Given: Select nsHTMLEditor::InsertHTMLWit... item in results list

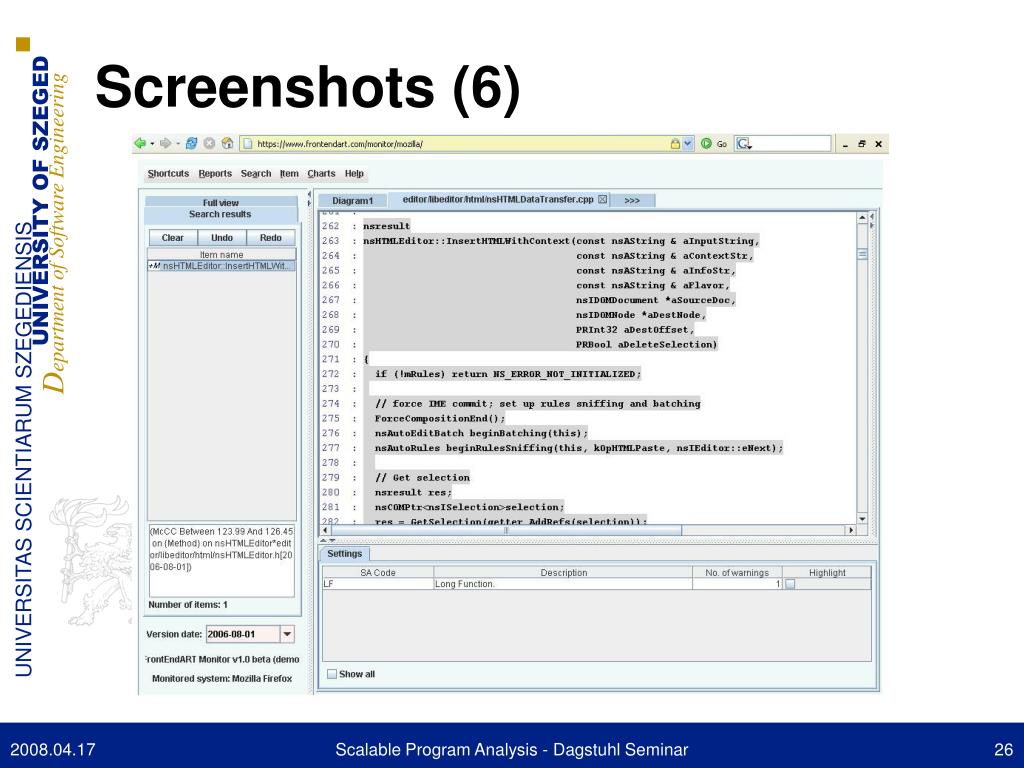Looking at the screenshot, I should [221, 266].
